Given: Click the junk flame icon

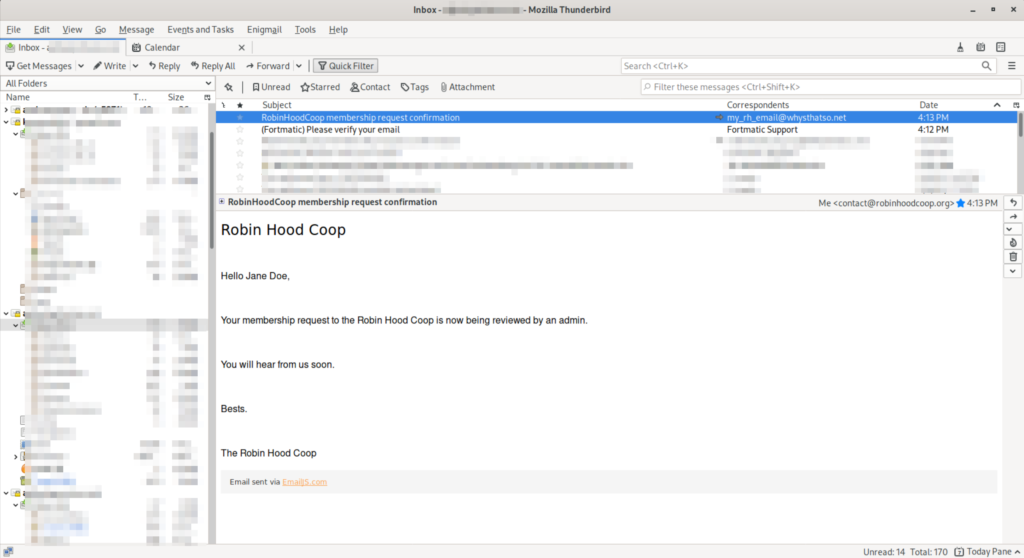Looking at the screenshot, I should pos(1013,242).
